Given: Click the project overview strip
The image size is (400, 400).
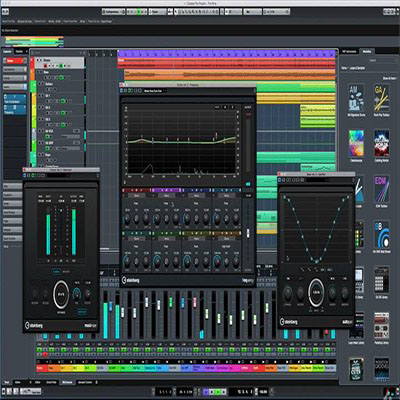Looking at the screenshot, I should click(34, 42).
